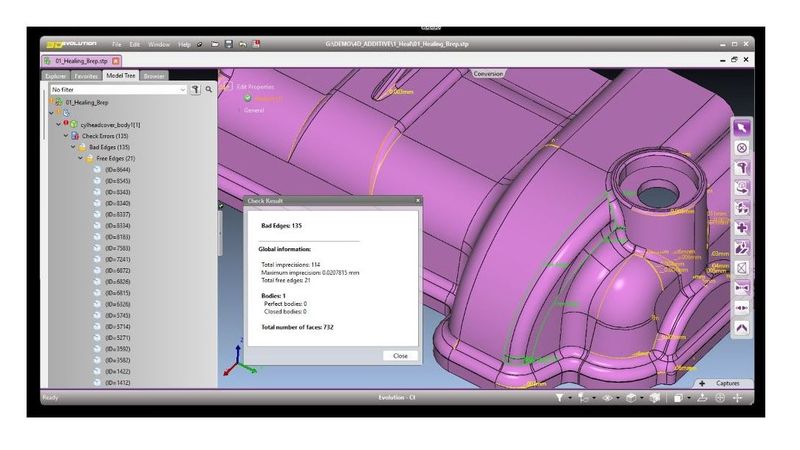
Task: Select the first free edge entry in the list
Action: [x=117, y=170]
